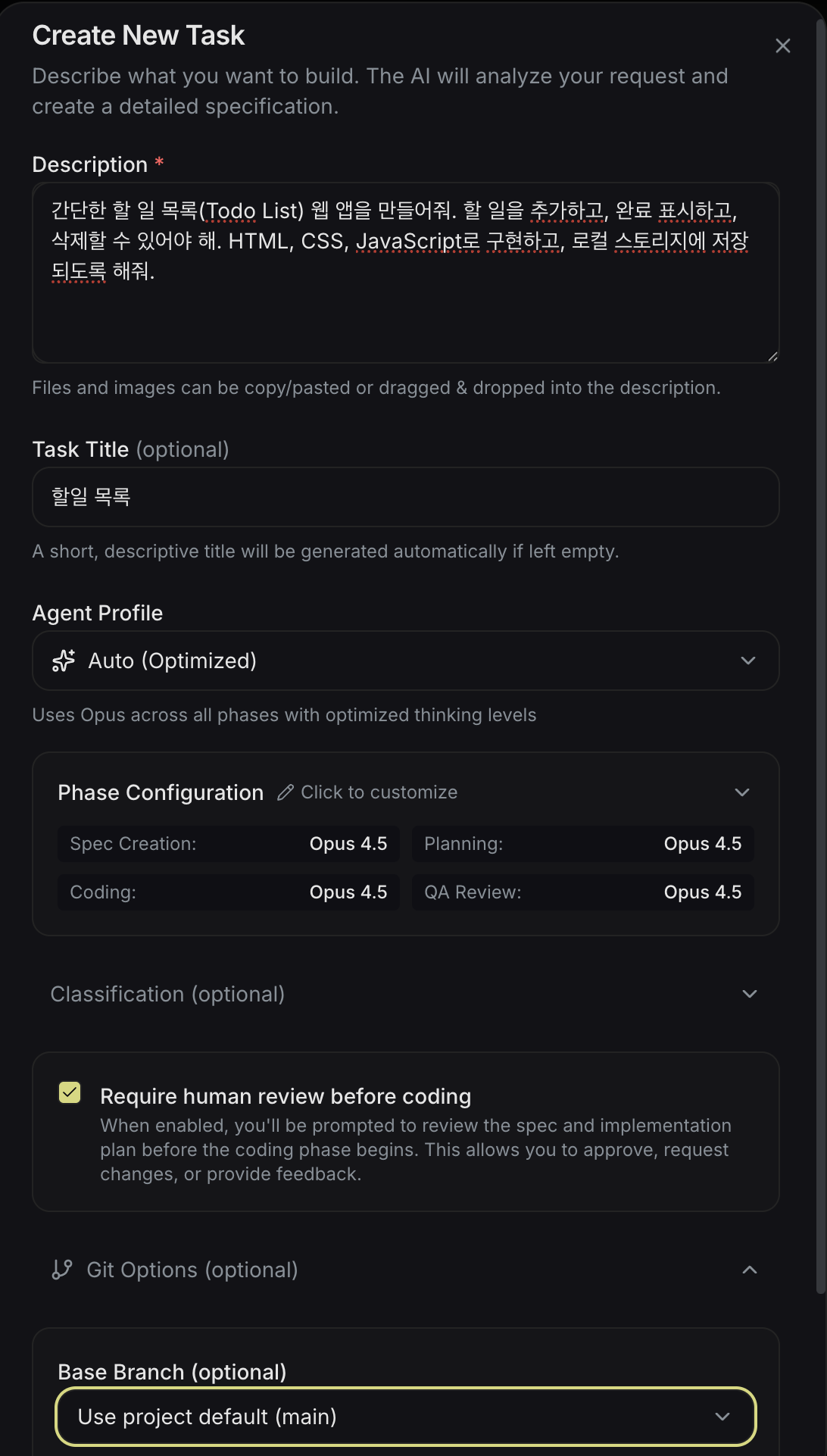Click the Description textarea resize handle
Image resolution: width=827 pixels, height=1456 pixels.
(772, 356)
